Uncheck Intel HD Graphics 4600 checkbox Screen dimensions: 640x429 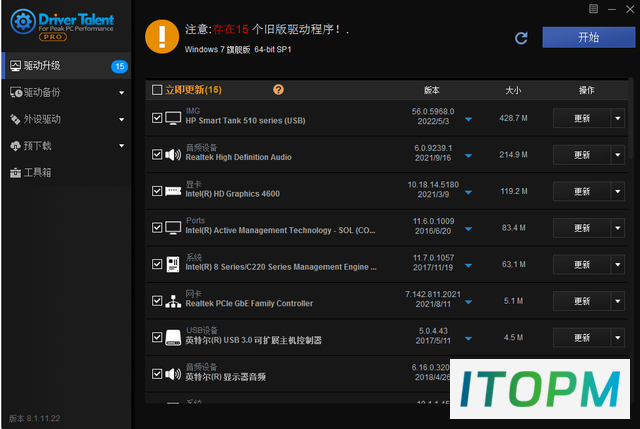(x=157, y=191)
